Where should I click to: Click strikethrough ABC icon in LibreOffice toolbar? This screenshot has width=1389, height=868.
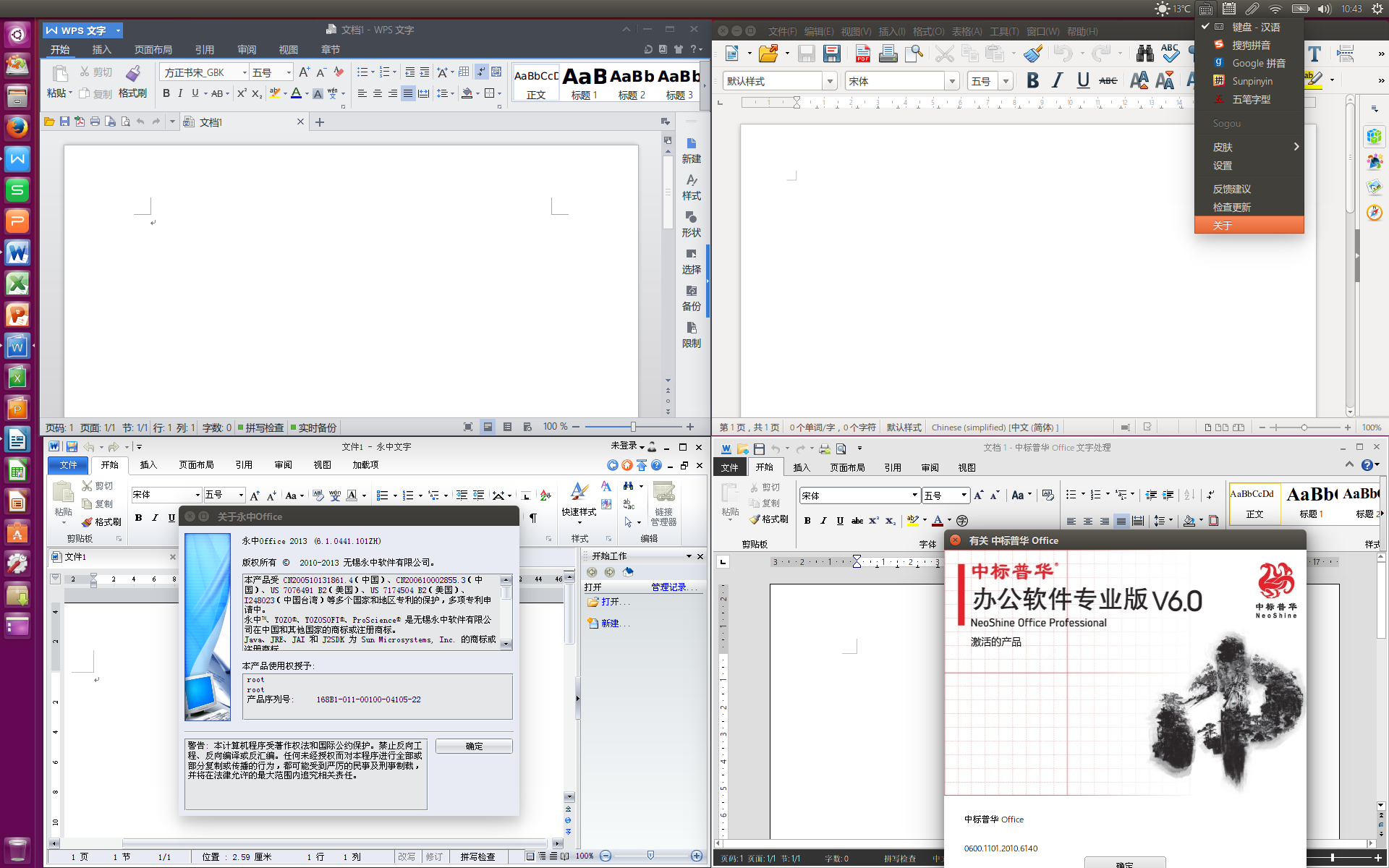tap(1108, 81)
